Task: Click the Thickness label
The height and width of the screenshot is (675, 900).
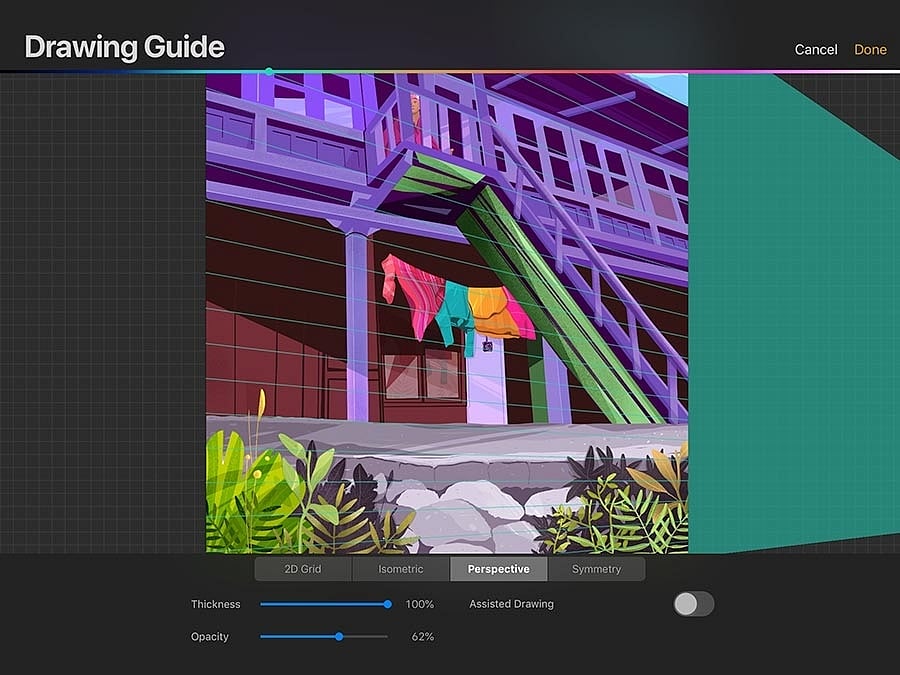Action: (215, 604)
